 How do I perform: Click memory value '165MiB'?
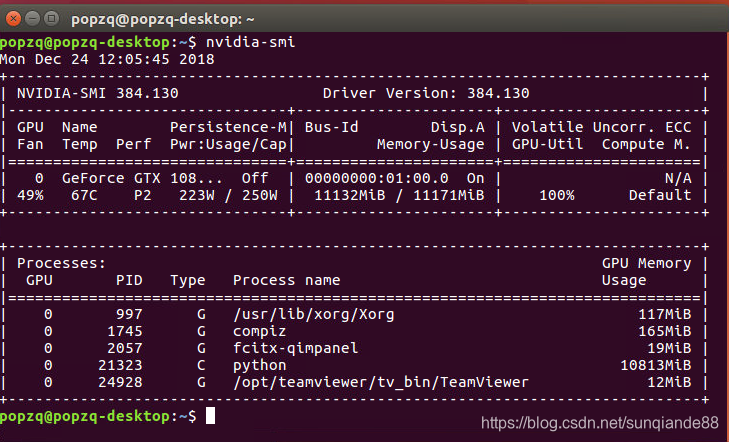665,331
